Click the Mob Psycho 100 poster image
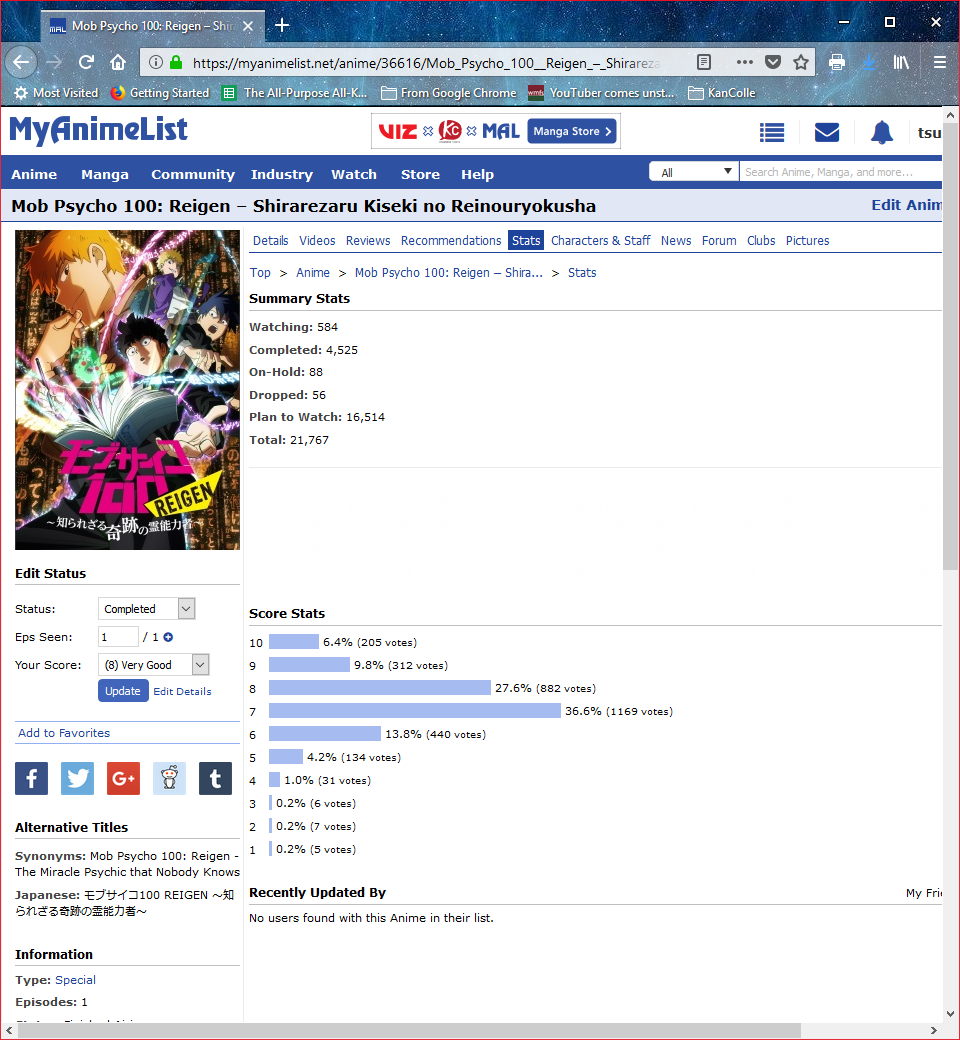The image size is (960, 1040). click(127, 389)
